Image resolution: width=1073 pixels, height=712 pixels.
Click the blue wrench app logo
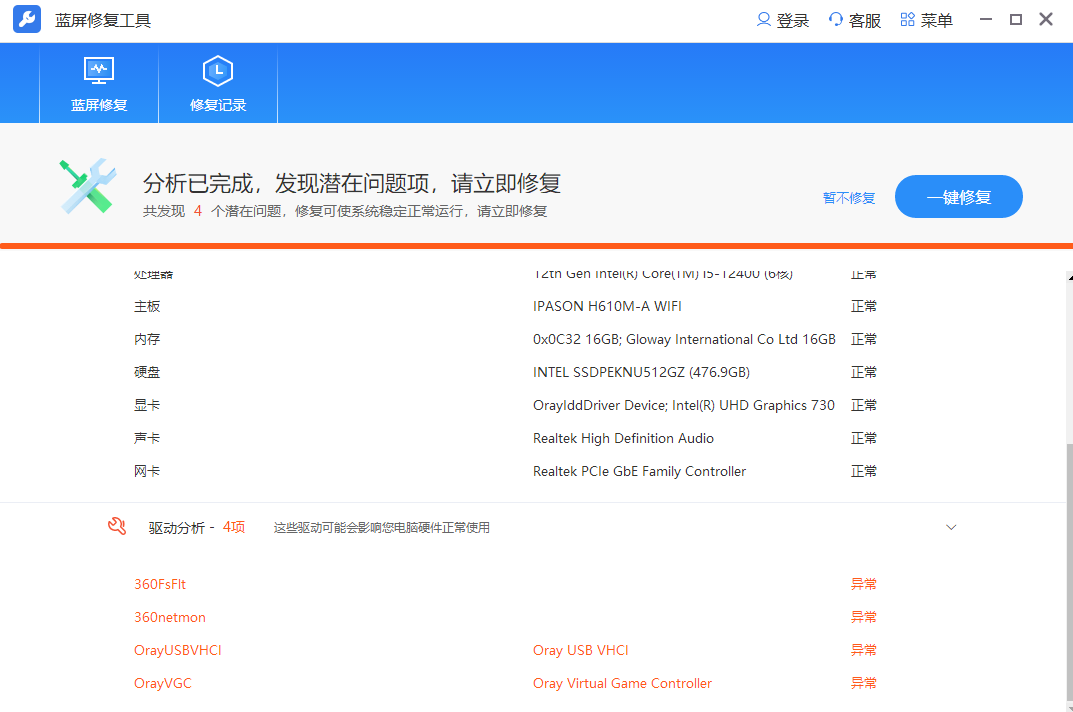coord(27,19)
